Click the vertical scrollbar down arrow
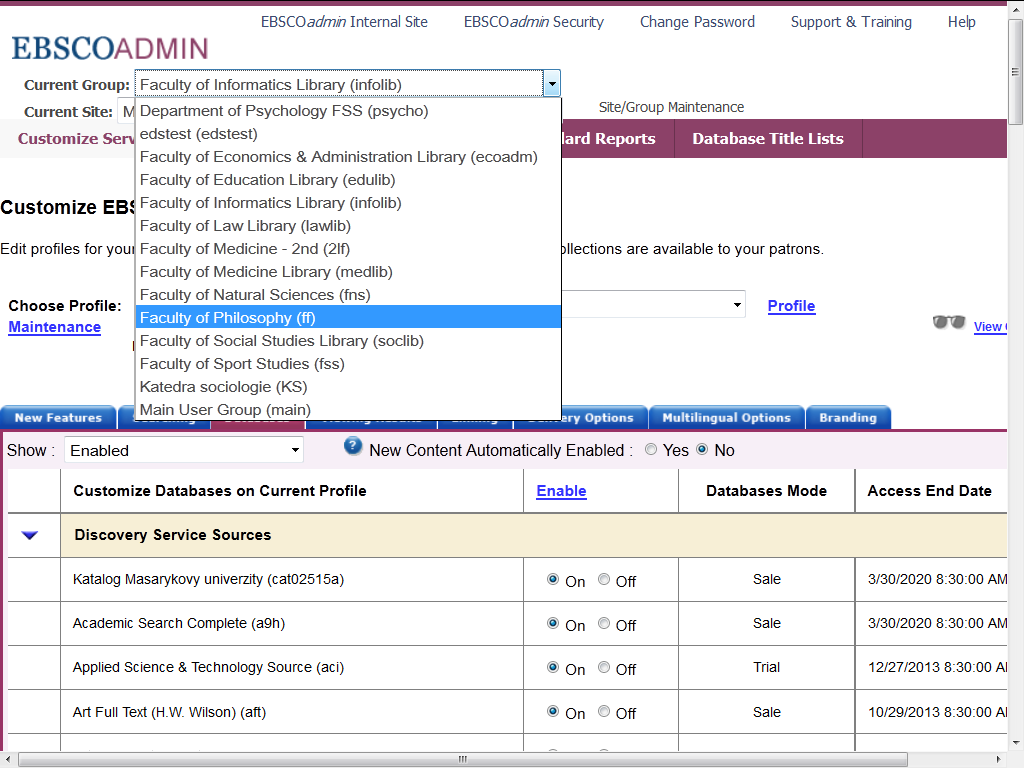1024x768 pixels. pyautogui.click(x=1016, y=743)
